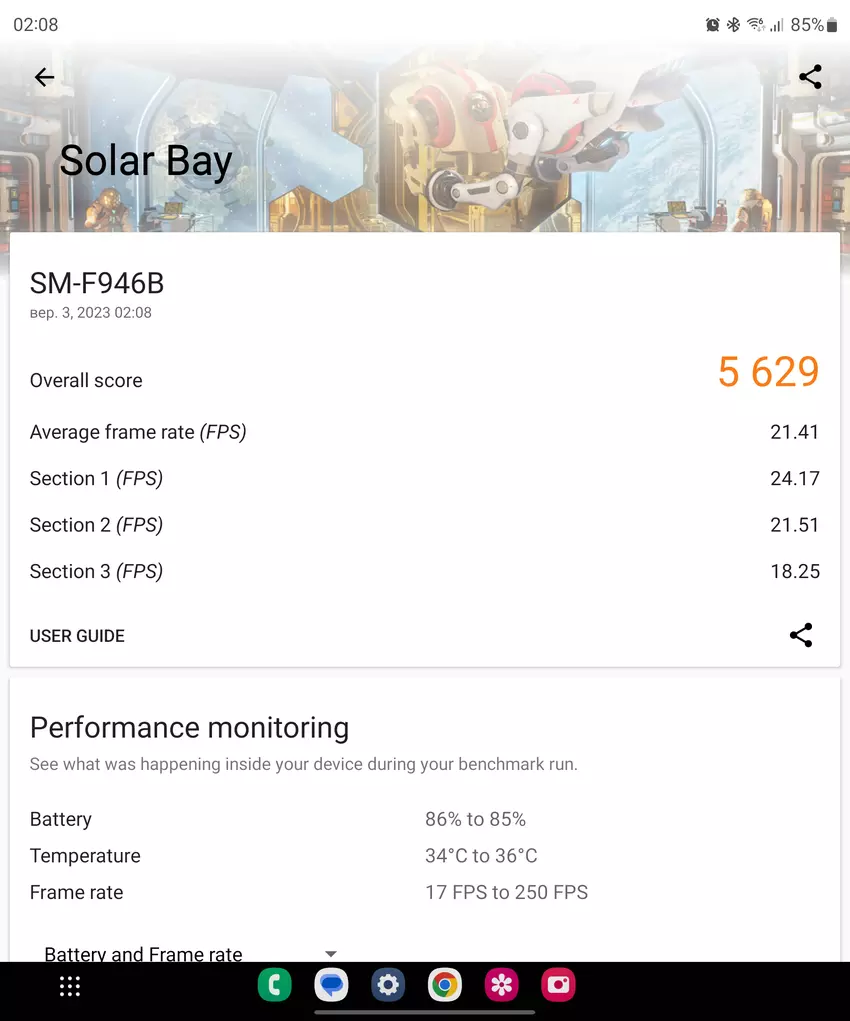
Task: Open the USER GUIDE
Action: tap(77, 636)
